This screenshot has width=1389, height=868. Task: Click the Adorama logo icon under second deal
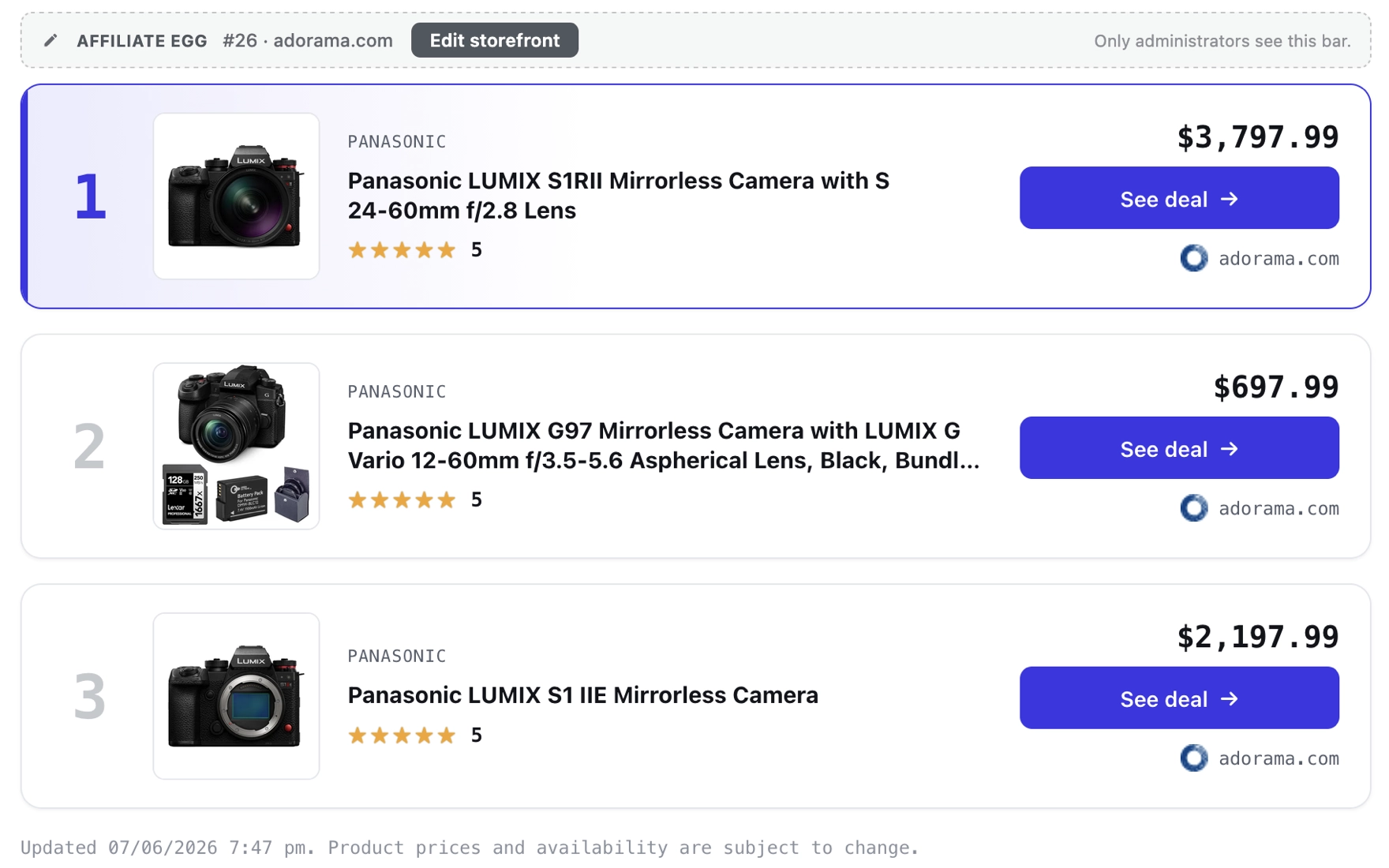[x=1193, y=508]
